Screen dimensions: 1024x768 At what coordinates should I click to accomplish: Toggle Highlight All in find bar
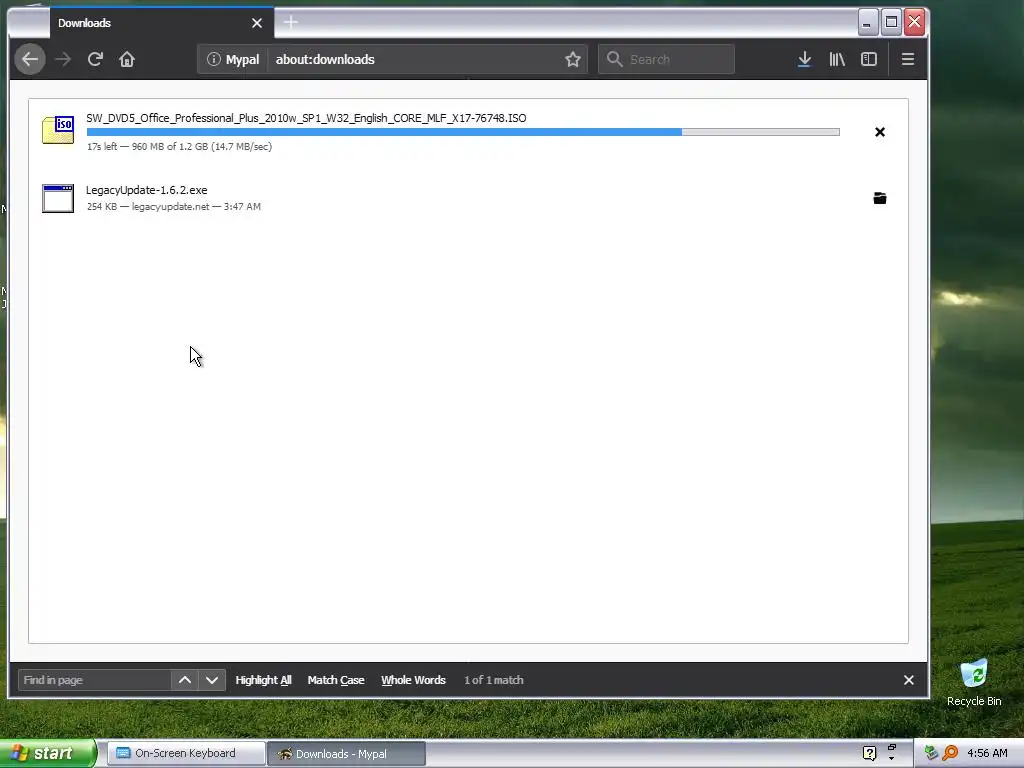[x=263, y=680]
